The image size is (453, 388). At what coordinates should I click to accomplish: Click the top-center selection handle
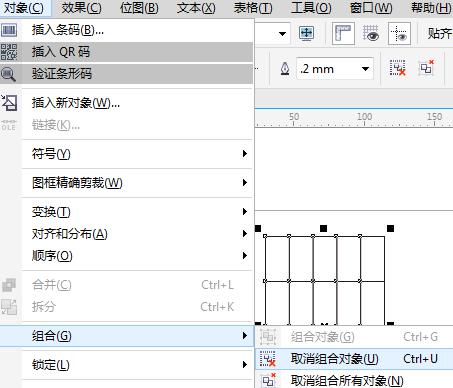(x=323, y=228)
